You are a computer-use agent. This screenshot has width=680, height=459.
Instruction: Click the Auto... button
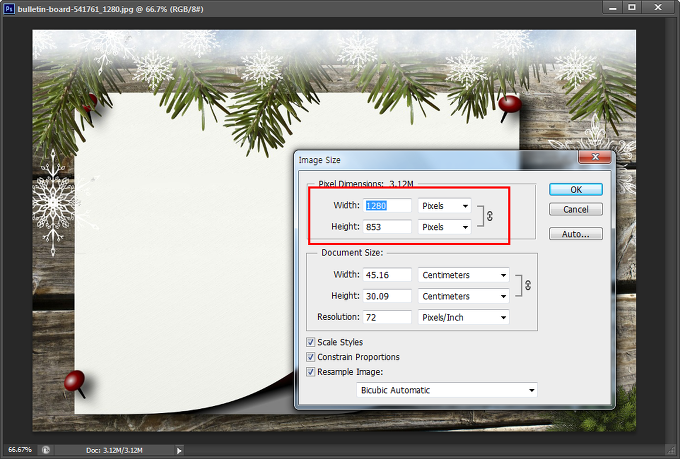[576, 234]
